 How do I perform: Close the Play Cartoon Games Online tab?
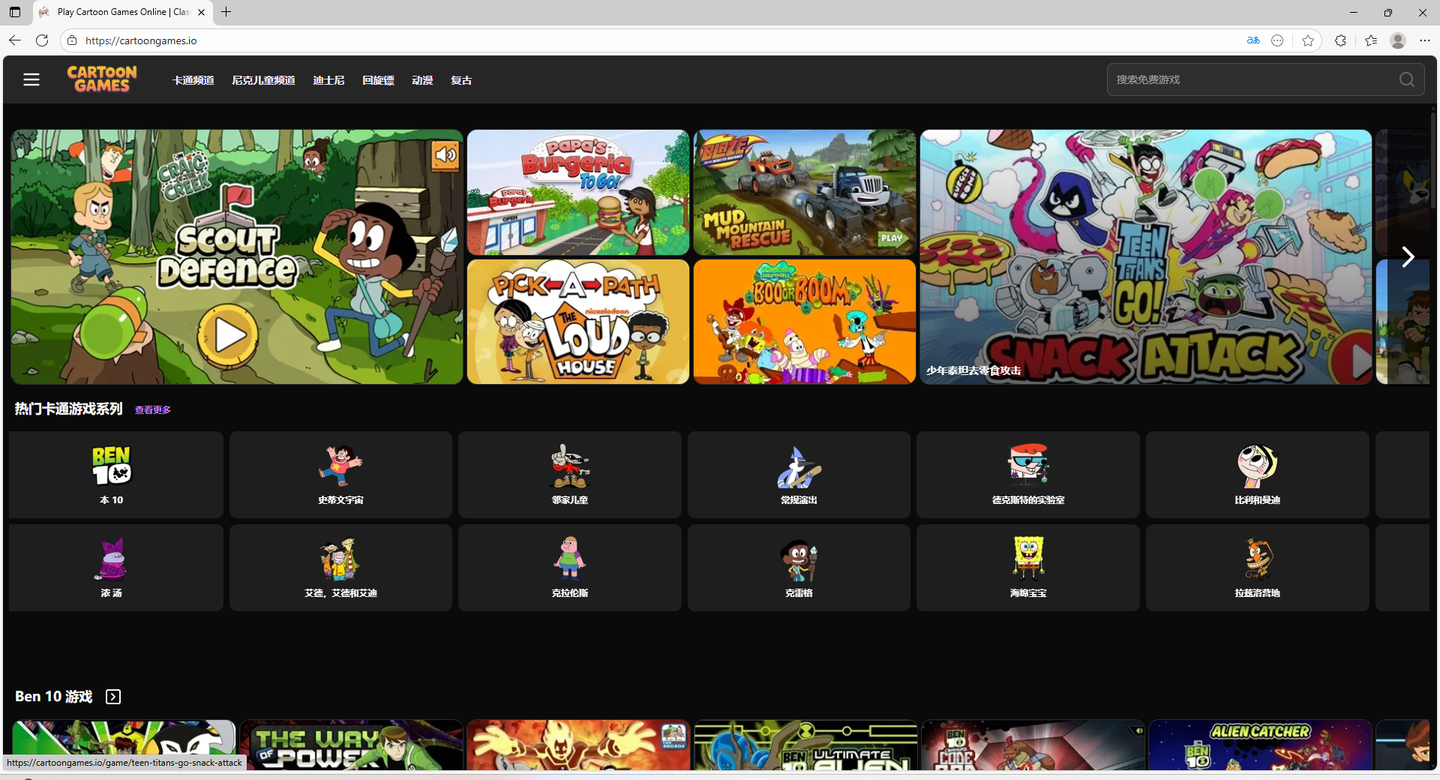(202, 12)
